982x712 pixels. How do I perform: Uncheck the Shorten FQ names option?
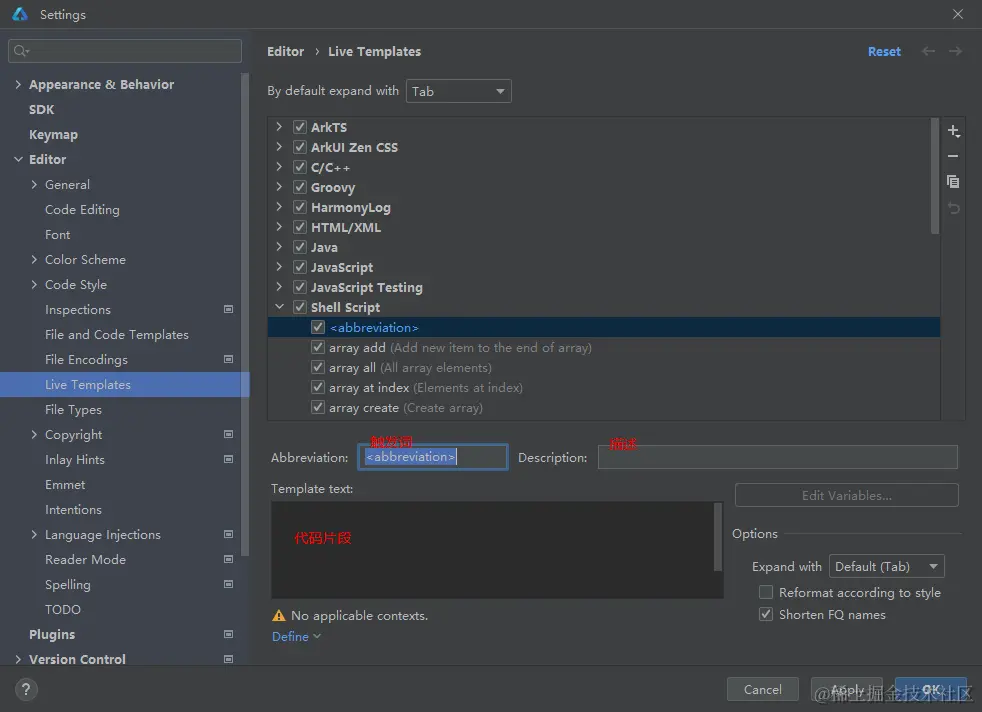point(766,614)
